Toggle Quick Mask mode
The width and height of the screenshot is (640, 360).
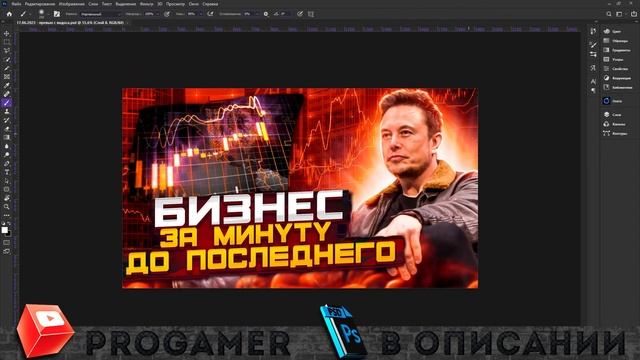pos(7,242)
